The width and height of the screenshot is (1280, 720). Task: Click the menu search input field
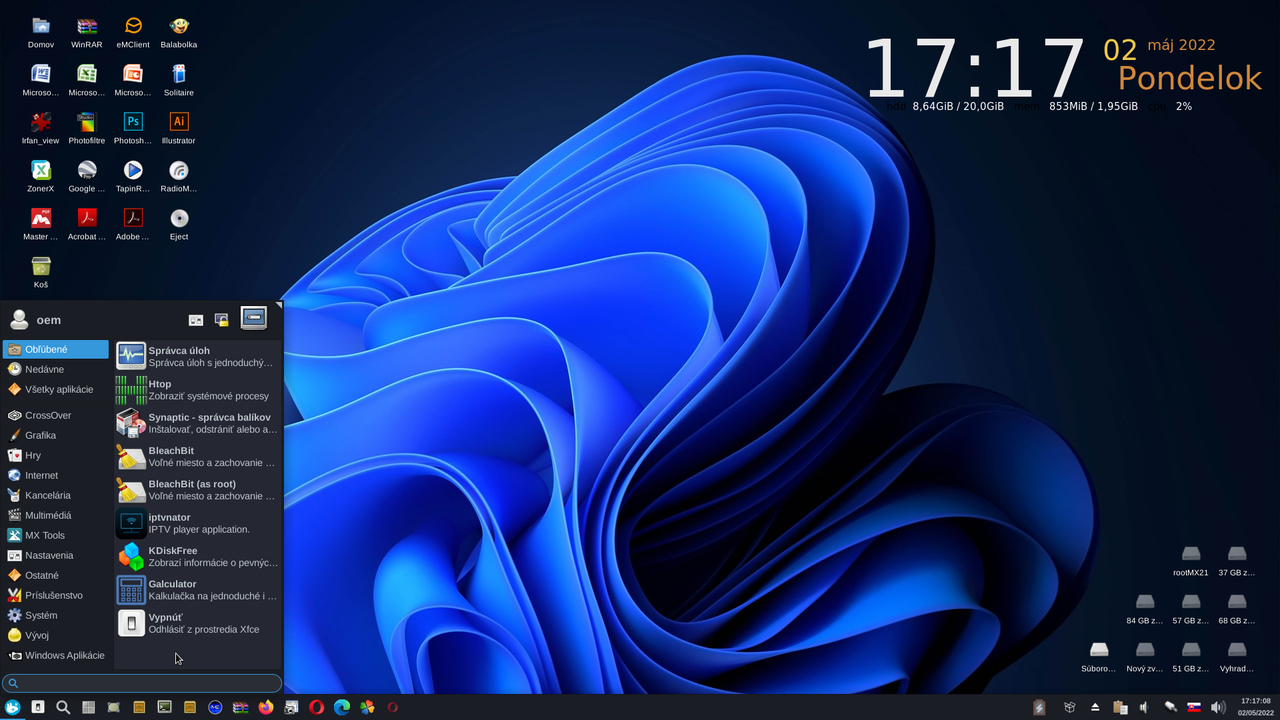click(142, 683)
